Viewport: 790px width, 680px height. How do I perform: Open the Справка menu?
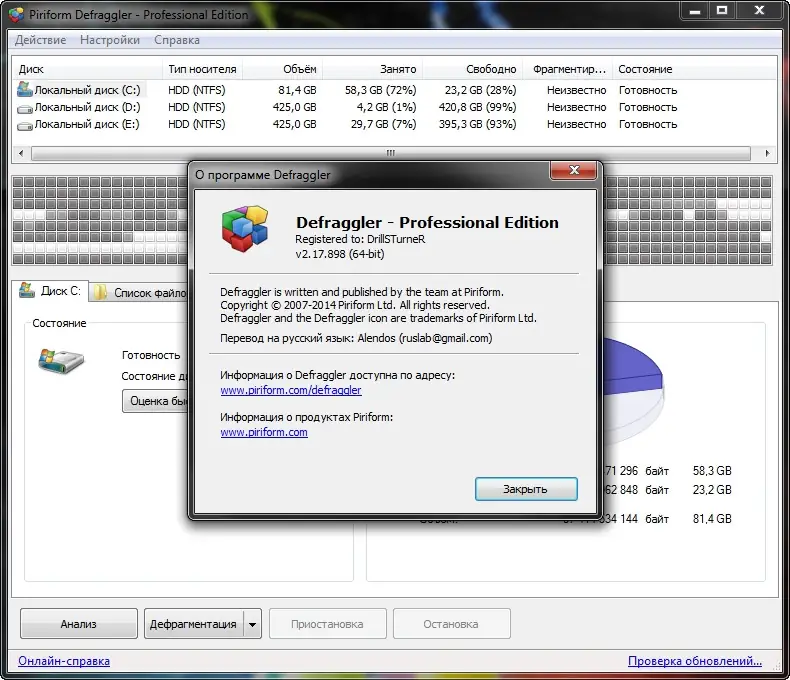click(x=177, y=40)
